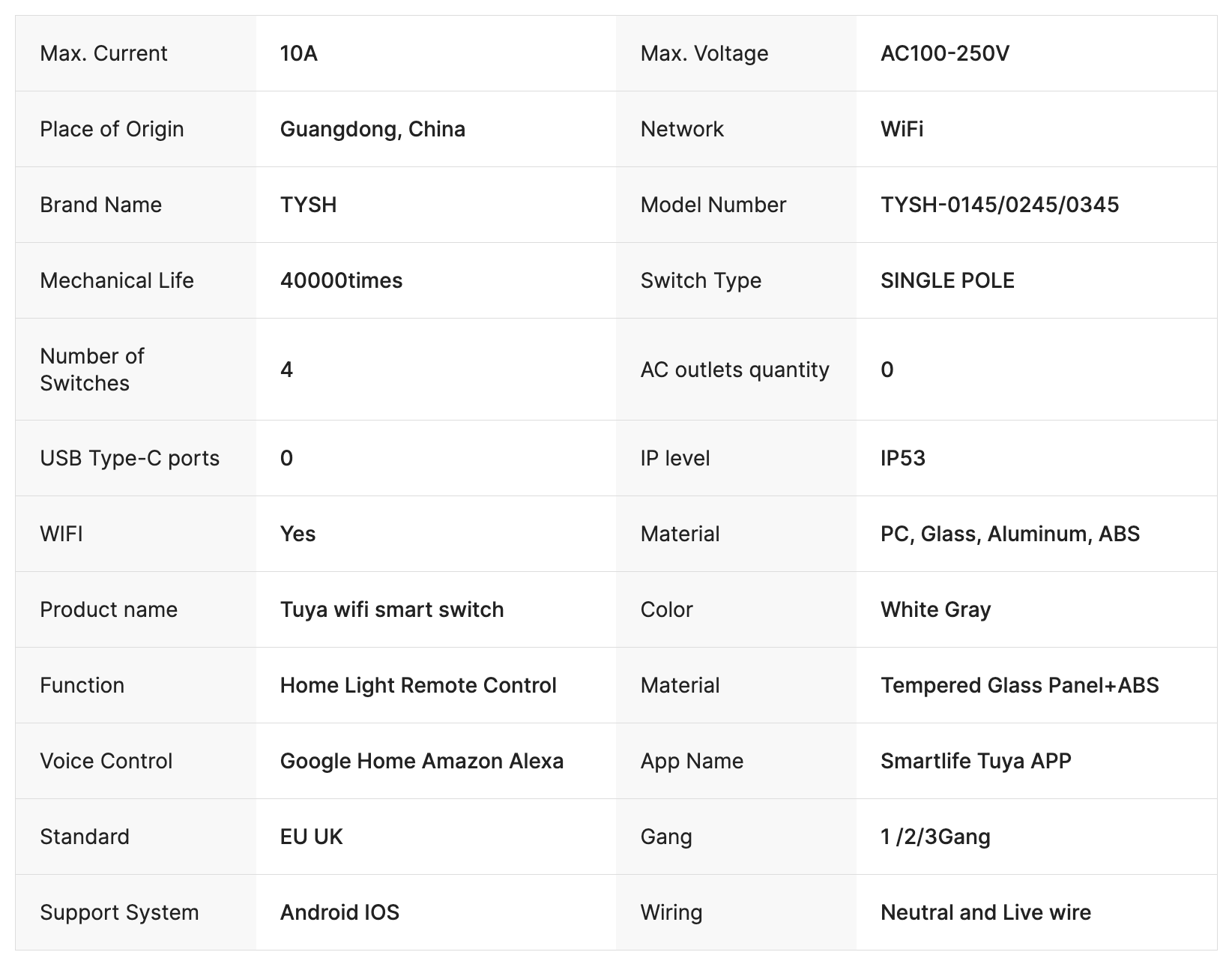The image size is (1232, 964).
Task: Select the "10A" current value
Action: pos(298,53)
